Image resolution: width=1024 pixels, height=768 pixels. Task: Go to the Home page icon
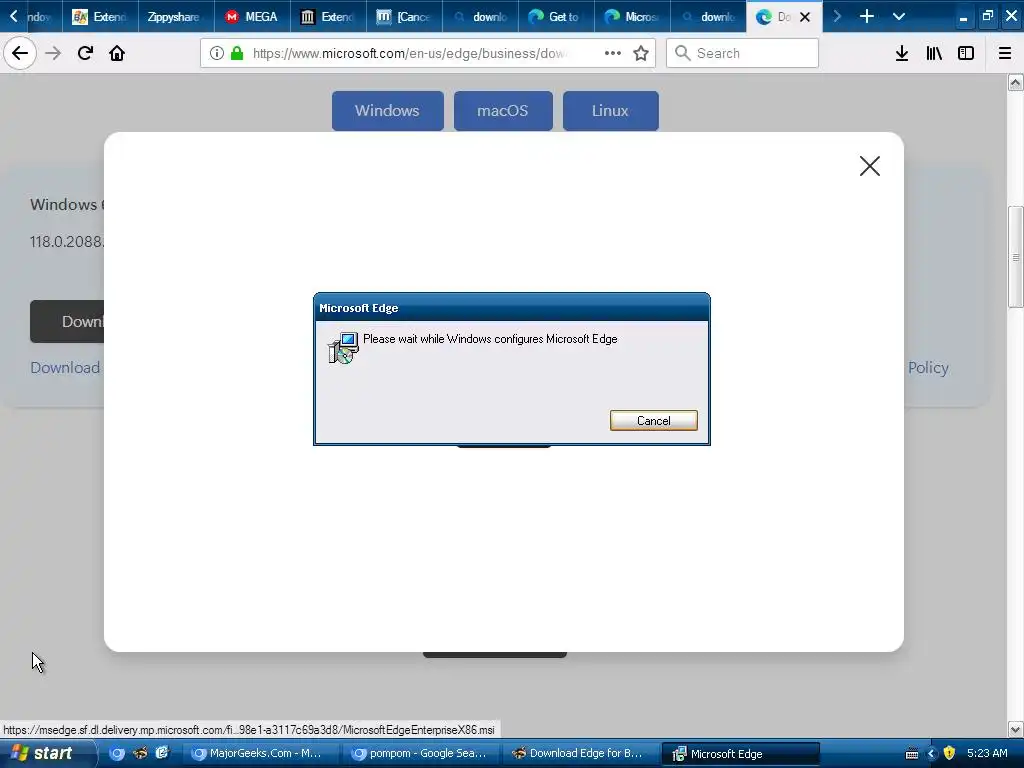click(117, 53)
